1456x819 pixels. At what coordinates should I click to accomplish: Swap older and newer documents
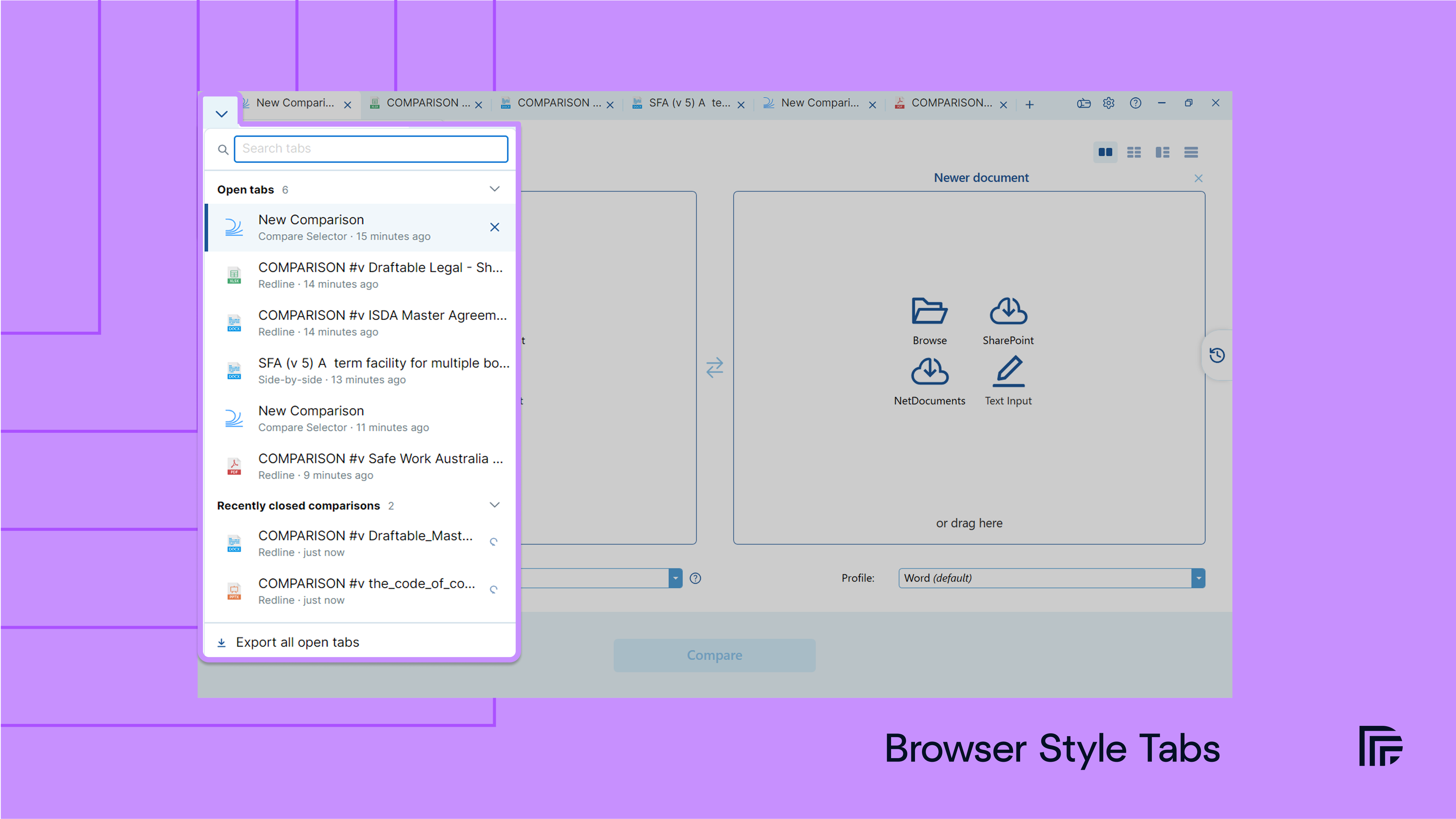pos(714,368)
